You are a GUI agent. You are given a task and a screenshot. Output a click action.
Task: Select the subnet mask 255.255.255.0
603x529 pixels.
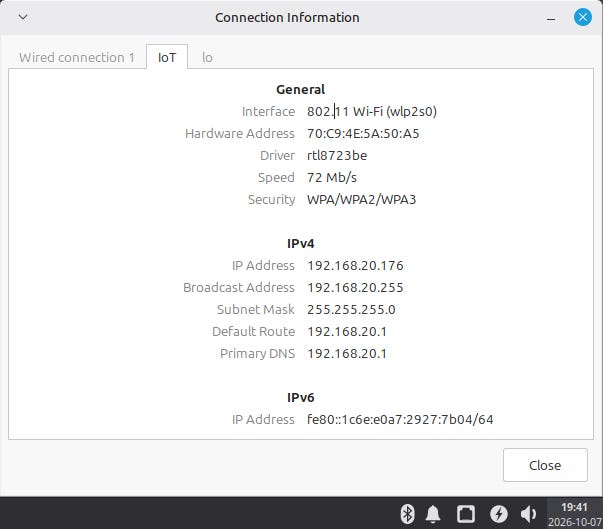(351, 309)
